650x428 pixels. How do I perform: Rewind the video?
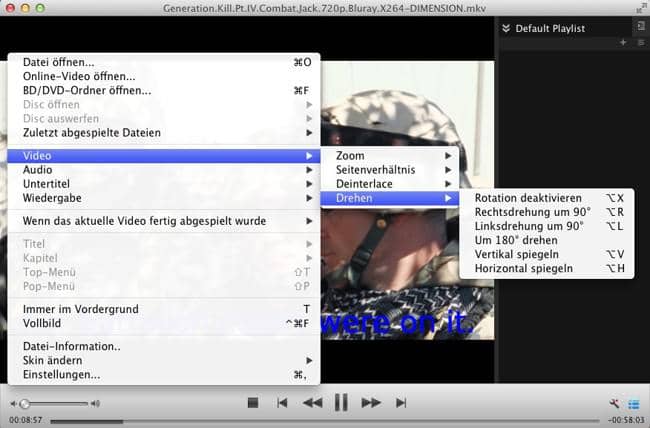click(313, 403)
